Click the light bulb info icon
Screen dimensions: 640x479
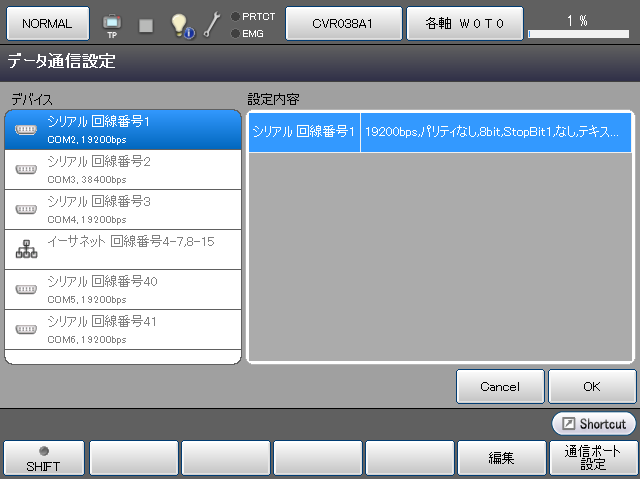click(181, 24)
